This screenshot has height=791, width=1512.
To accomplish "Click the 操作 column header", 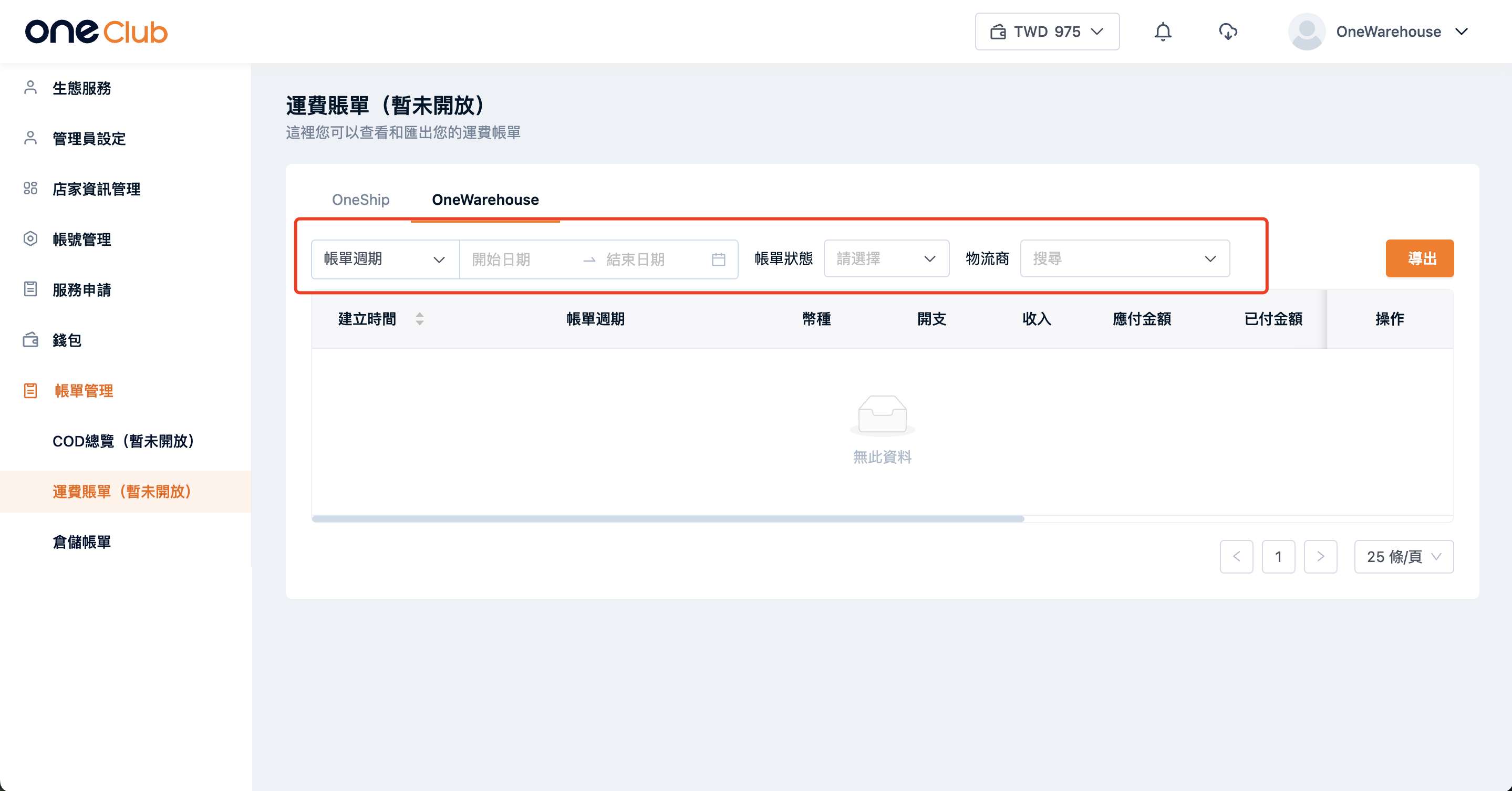I will pyautogui.click(x=1389, y=319).
